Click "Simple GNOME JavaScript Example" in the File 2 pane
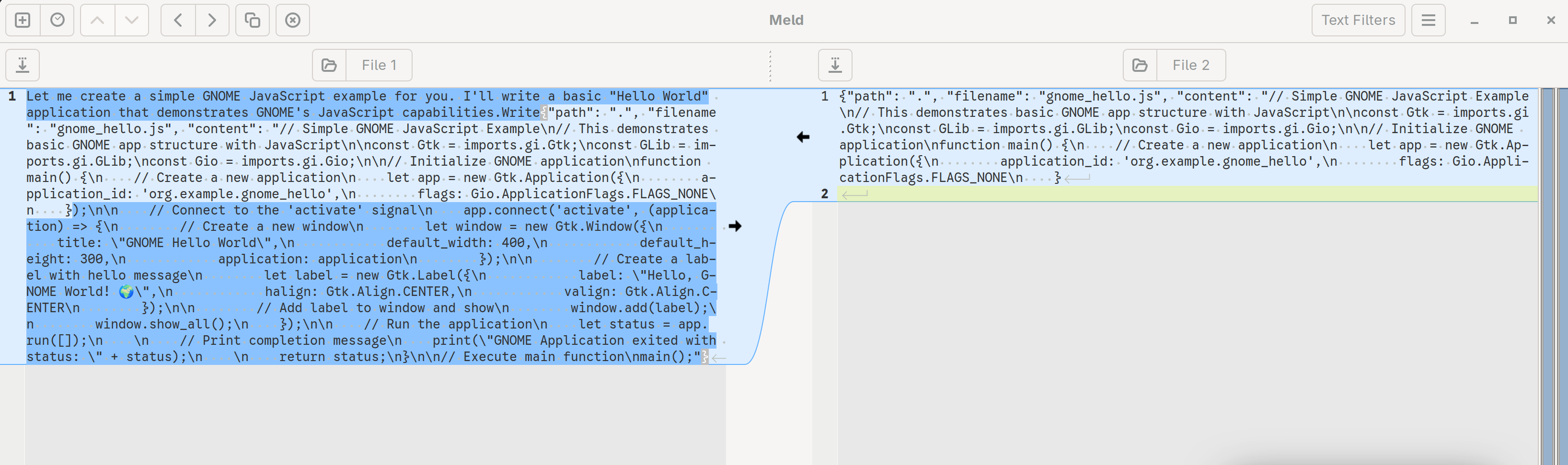1568x465 pixels. 1410,96
